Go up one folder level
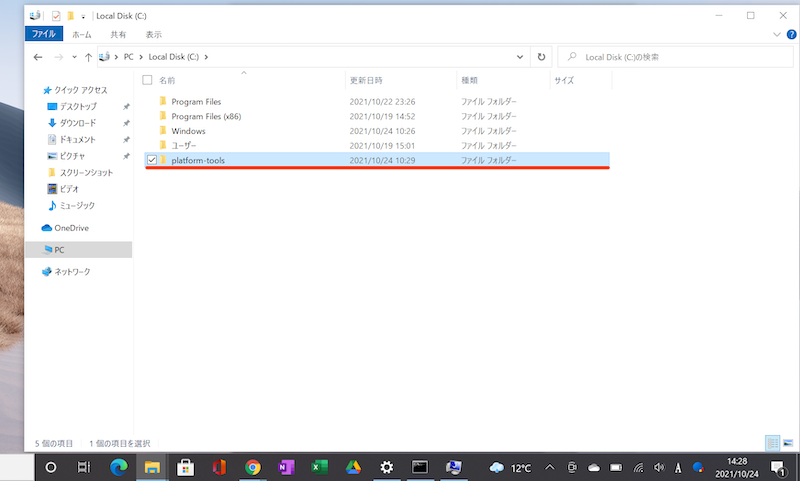 89,58
